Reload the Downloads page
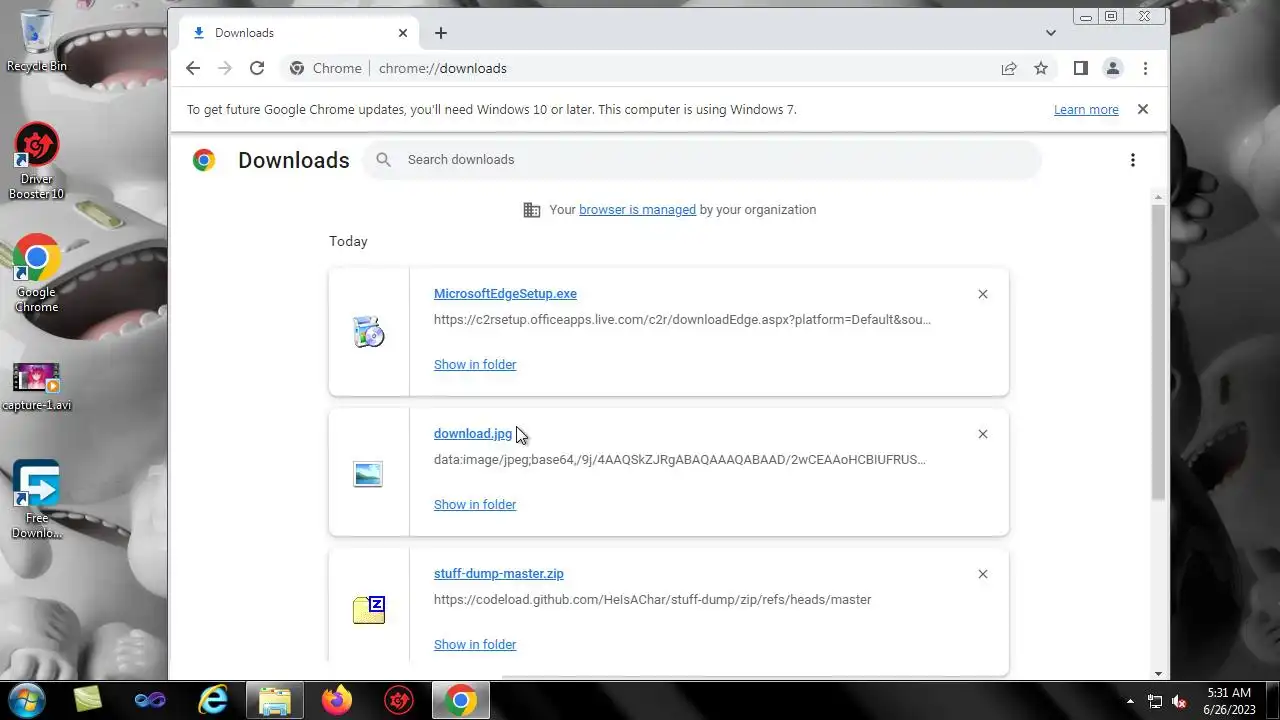Image resolution: width=1280 pixels, height=720 pixels. pos(257,68)
